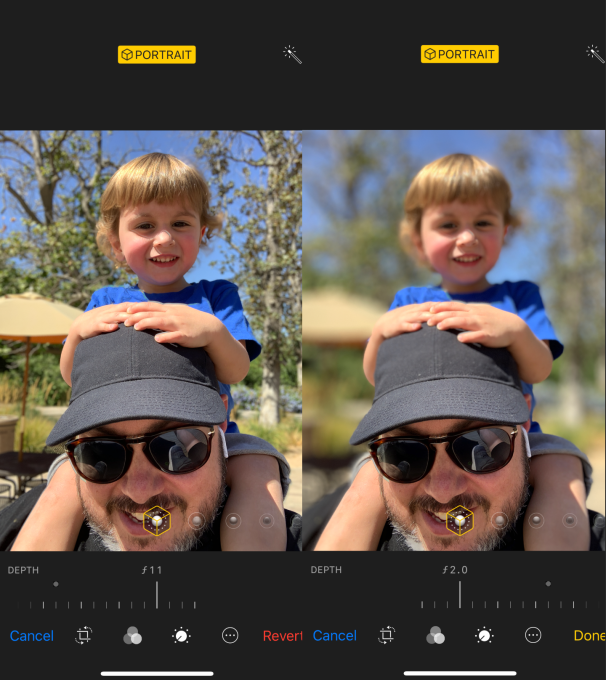Open the more options ellipsis in left editor

[230, 635]
